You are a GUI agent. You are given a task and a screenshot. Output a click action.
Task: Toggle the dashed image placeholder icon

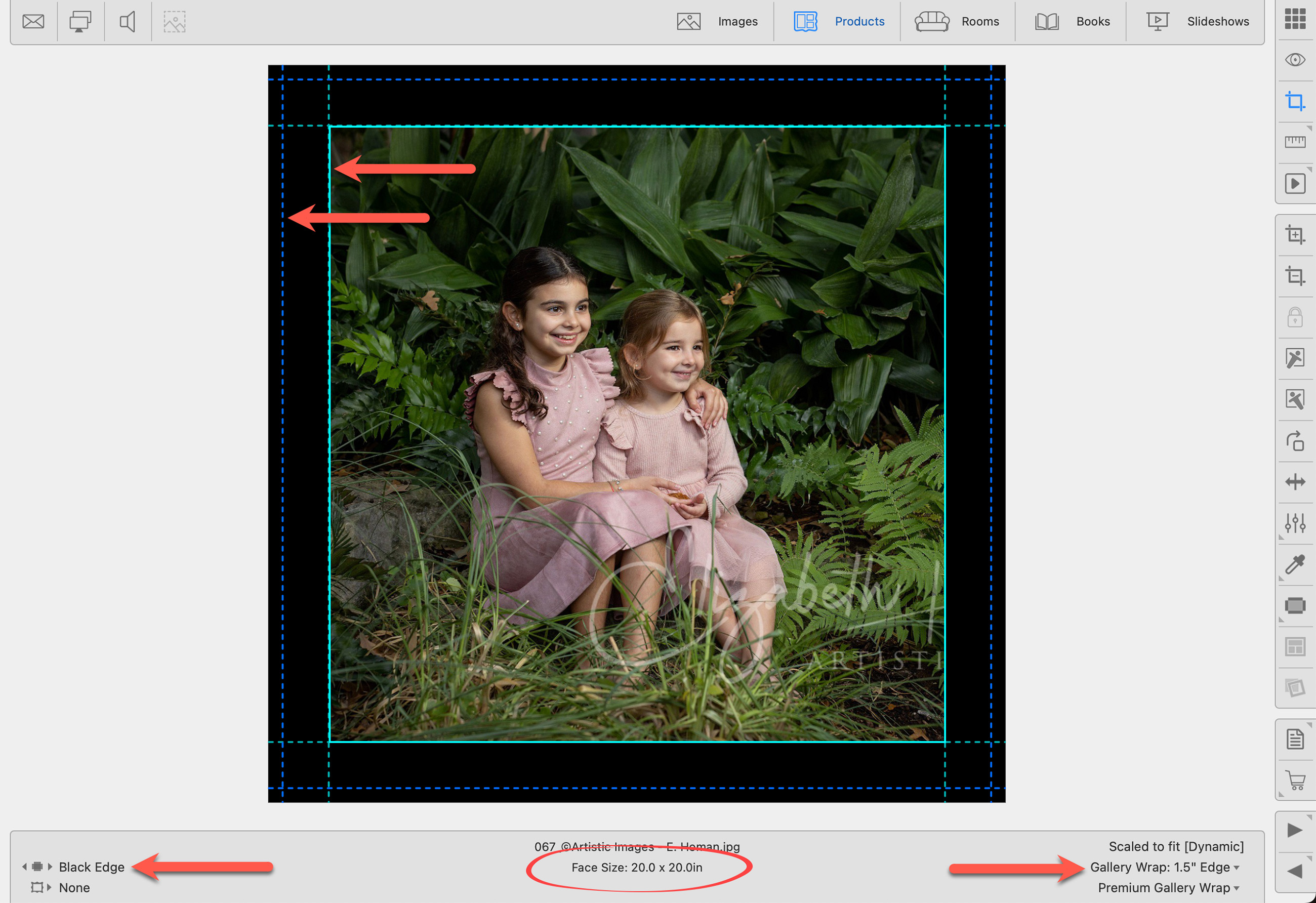175,22
